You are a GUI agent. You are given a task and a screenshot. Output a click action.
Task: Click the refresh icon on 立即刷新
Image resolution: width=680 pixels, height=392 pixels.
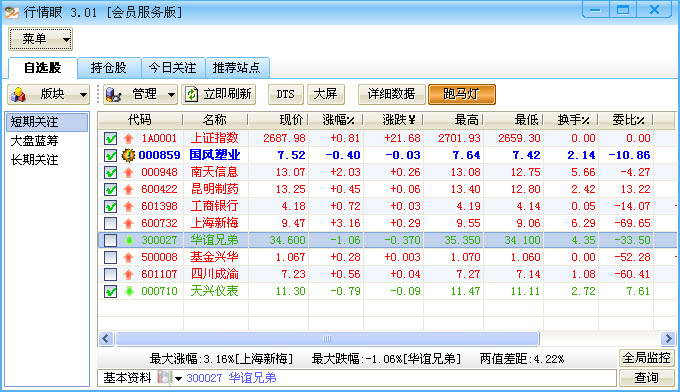point(191,94)
